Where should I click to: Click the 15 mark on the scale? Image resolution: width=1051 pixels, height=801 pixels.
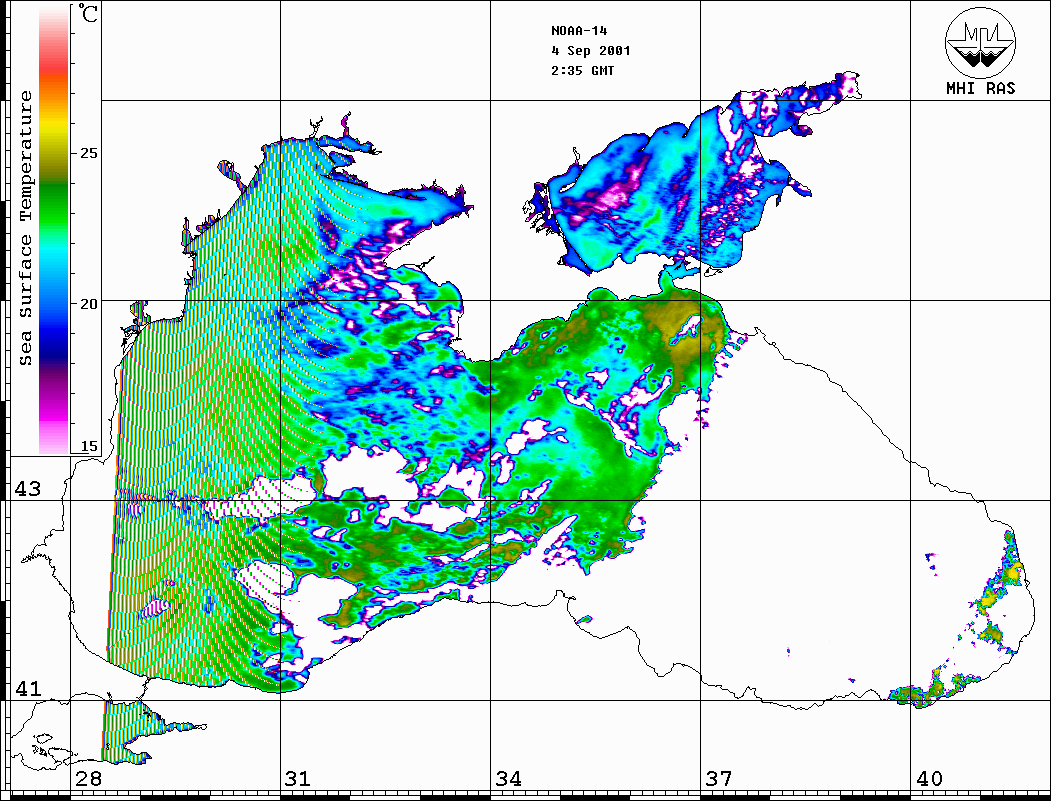click(x=88, y=446)
